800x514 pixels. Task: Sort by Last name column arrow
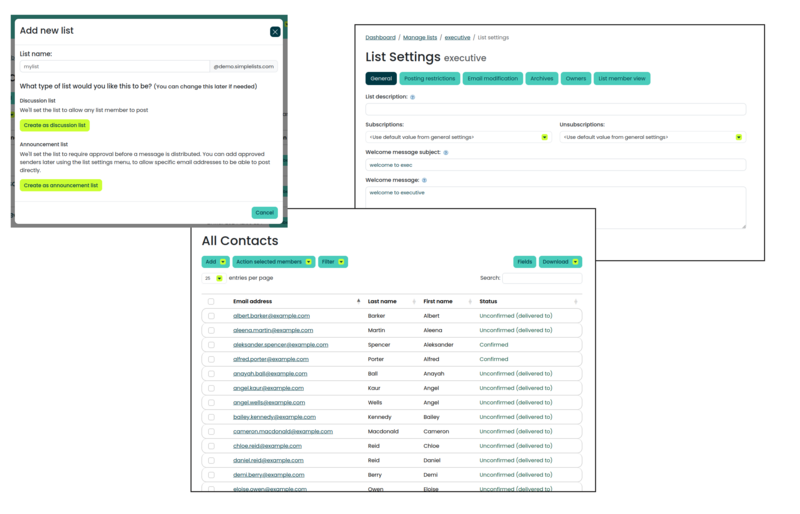tap(414, 302)
